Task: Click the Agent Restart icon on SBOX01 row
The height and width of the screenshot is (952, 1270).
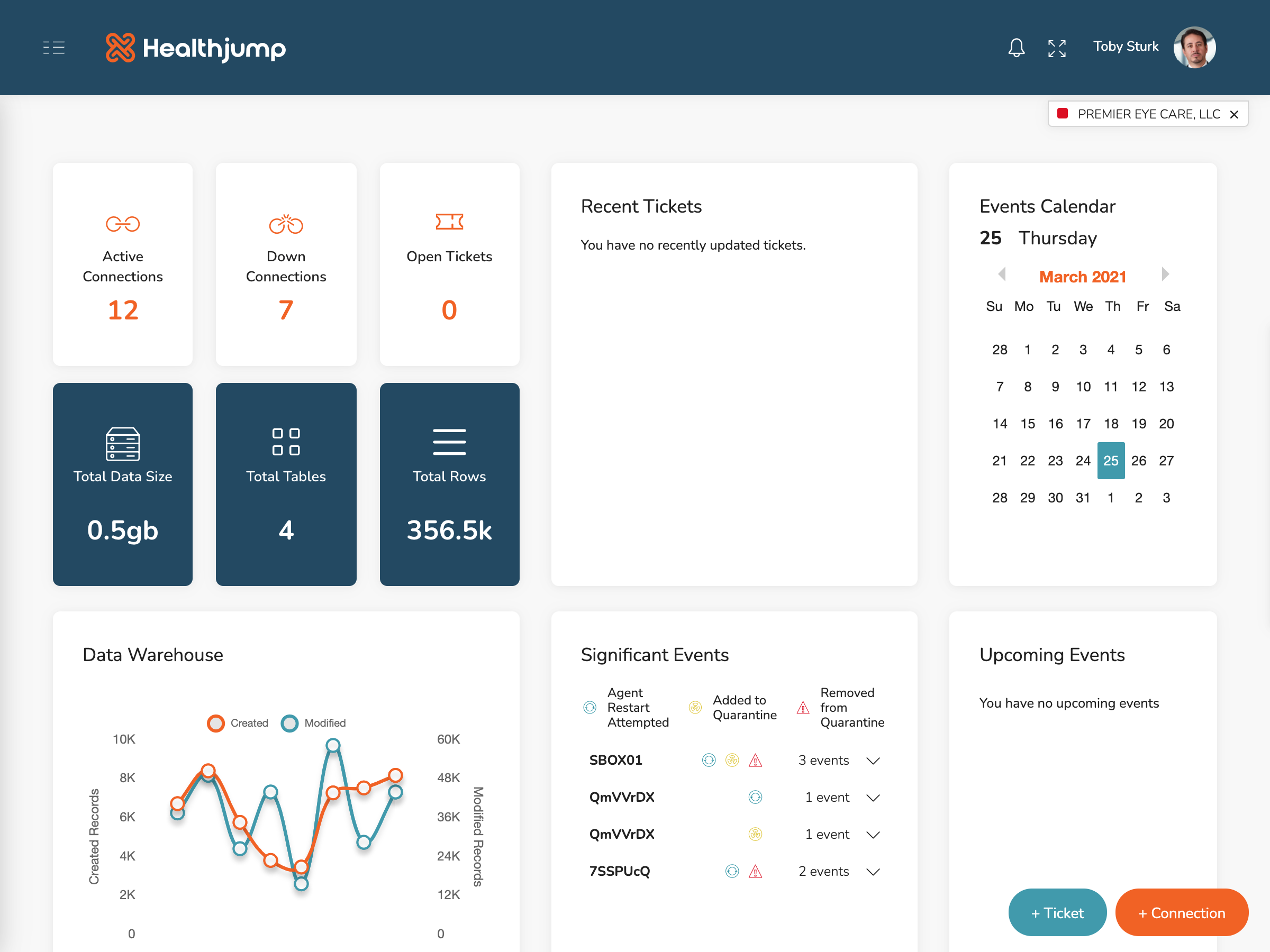Action: 709,760
